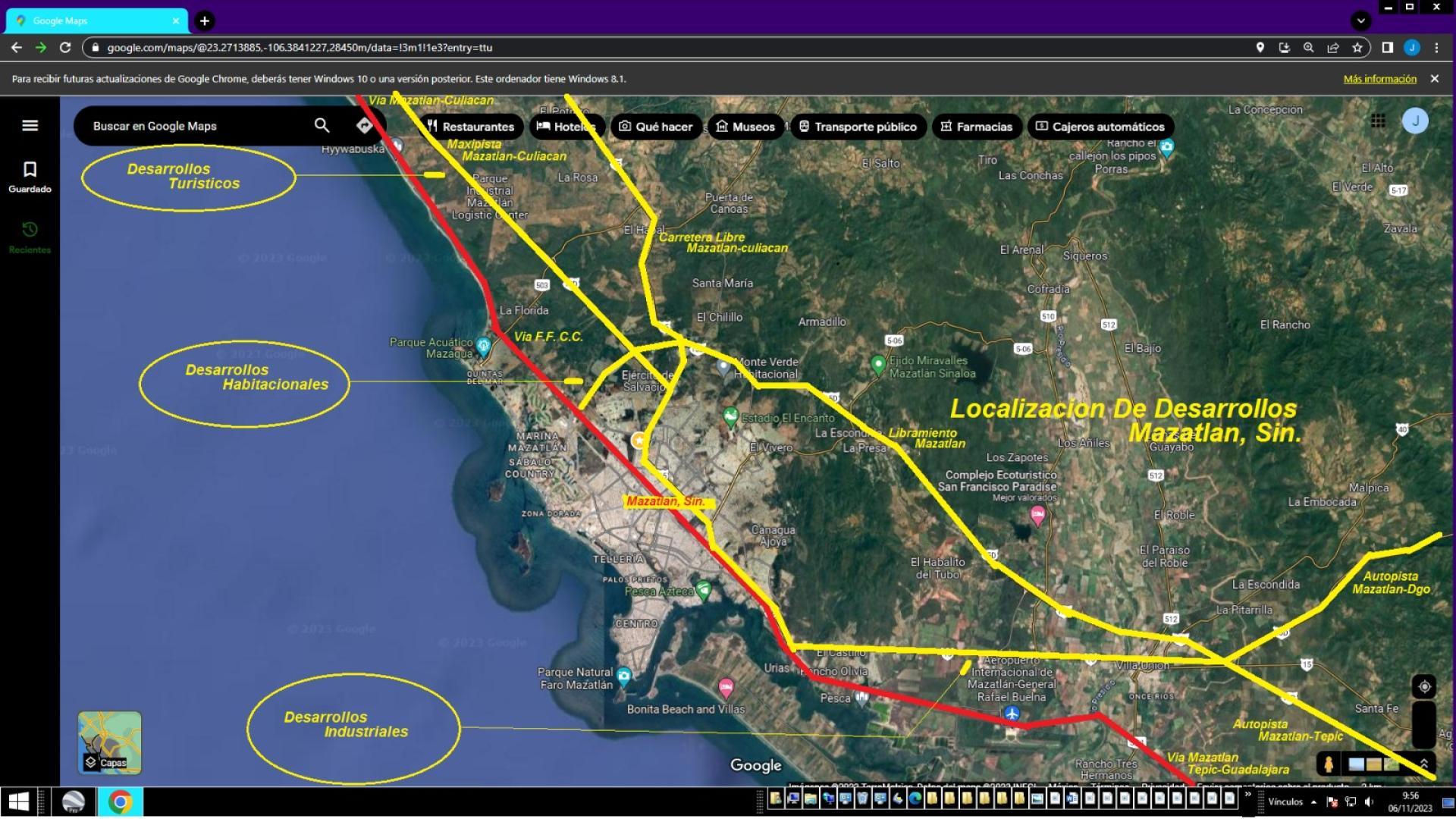This screenshot has height=819, width=1456.
Task: Click the Parque Acuático Mazagua map pin
Action: (483, 347)
